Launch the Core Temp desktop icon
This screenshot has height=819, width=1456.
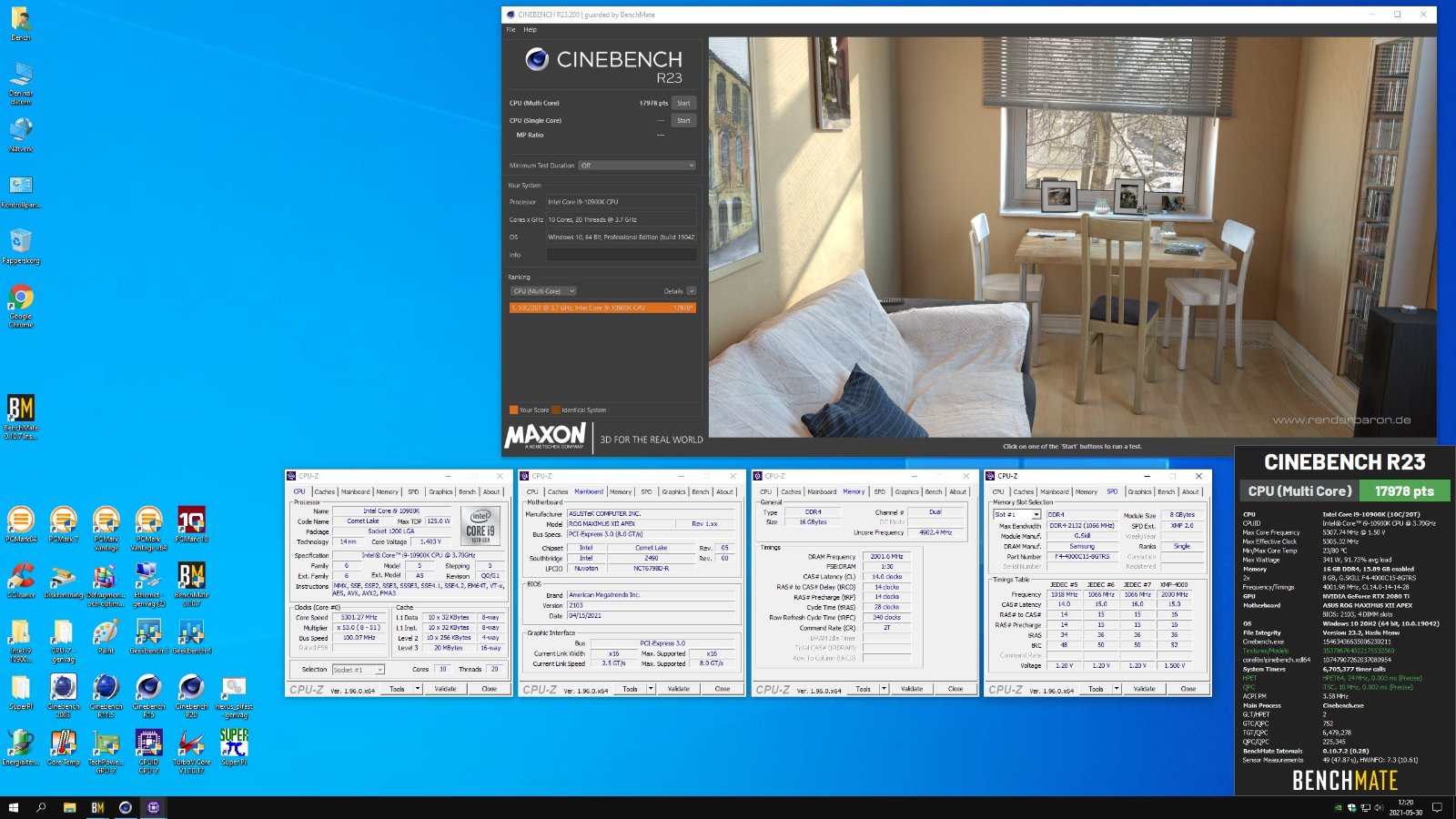63,747
